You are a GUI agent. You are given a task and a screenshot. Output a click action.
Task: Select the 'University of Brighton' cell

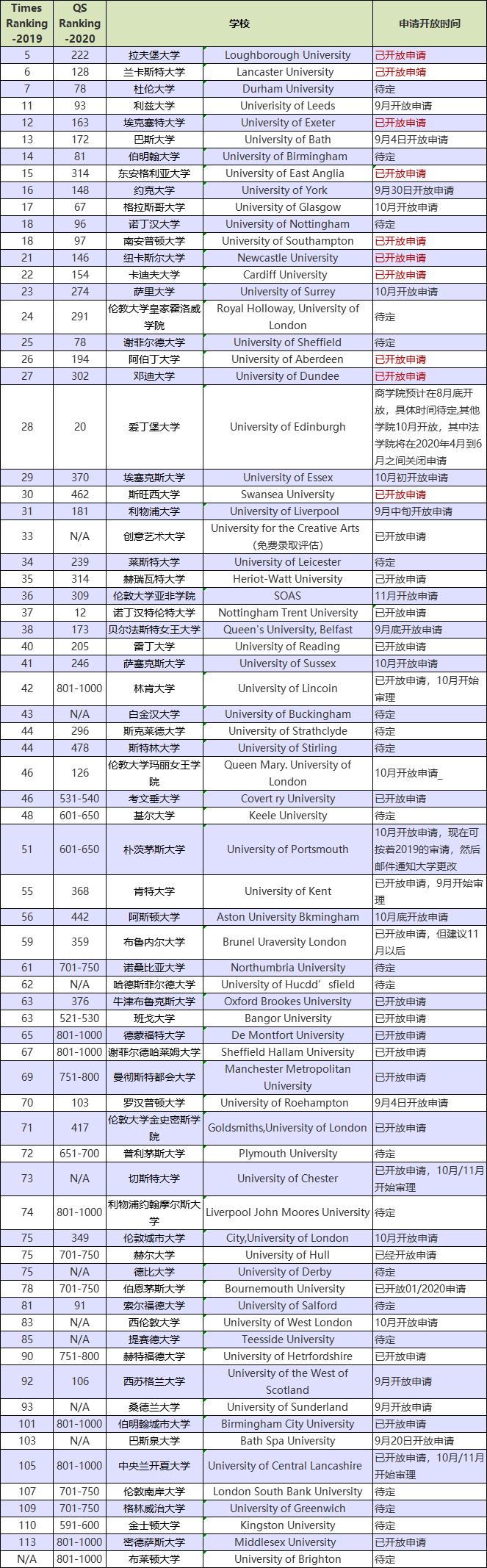288,1559
